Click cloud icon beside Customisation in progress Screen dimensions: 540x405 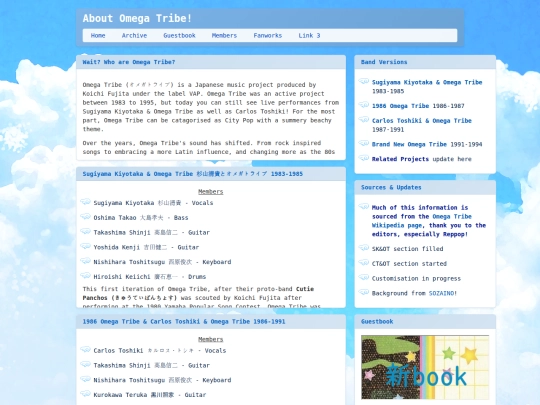click(364, 277)
